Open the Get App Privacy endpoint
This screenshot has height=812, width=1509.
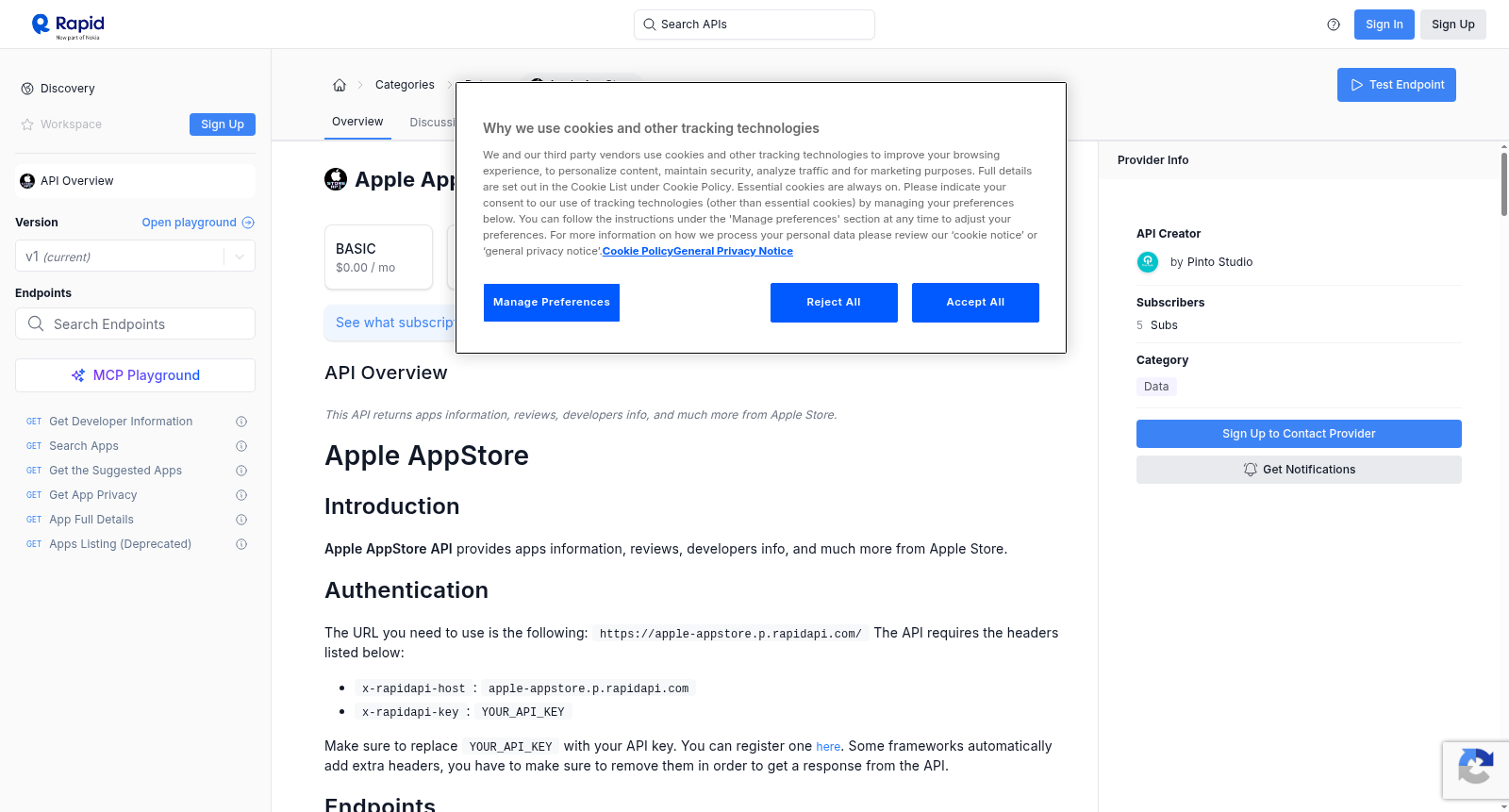point(93,495)
